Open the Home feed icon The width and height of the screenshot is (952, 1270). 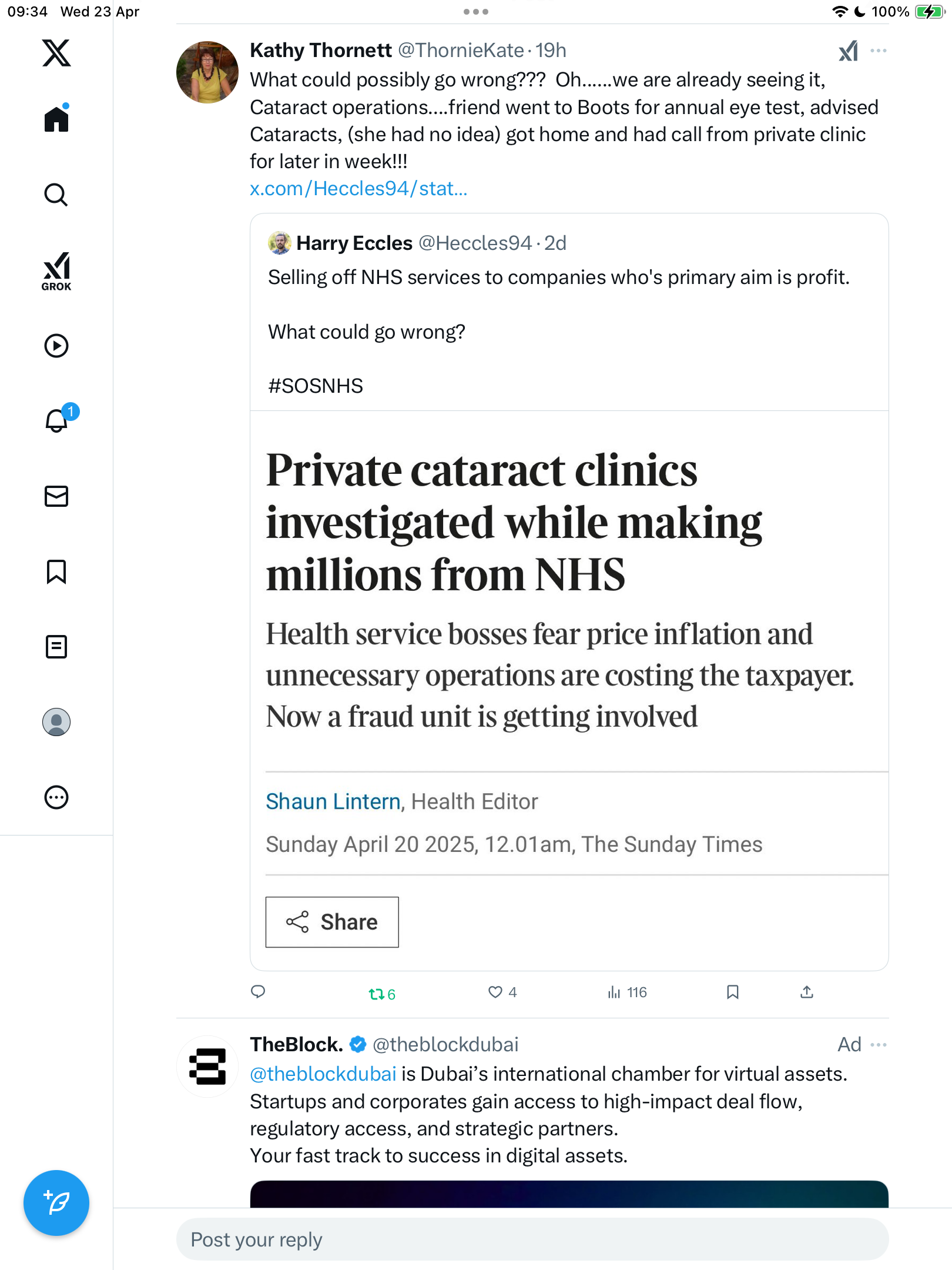(x=56, y=119)
